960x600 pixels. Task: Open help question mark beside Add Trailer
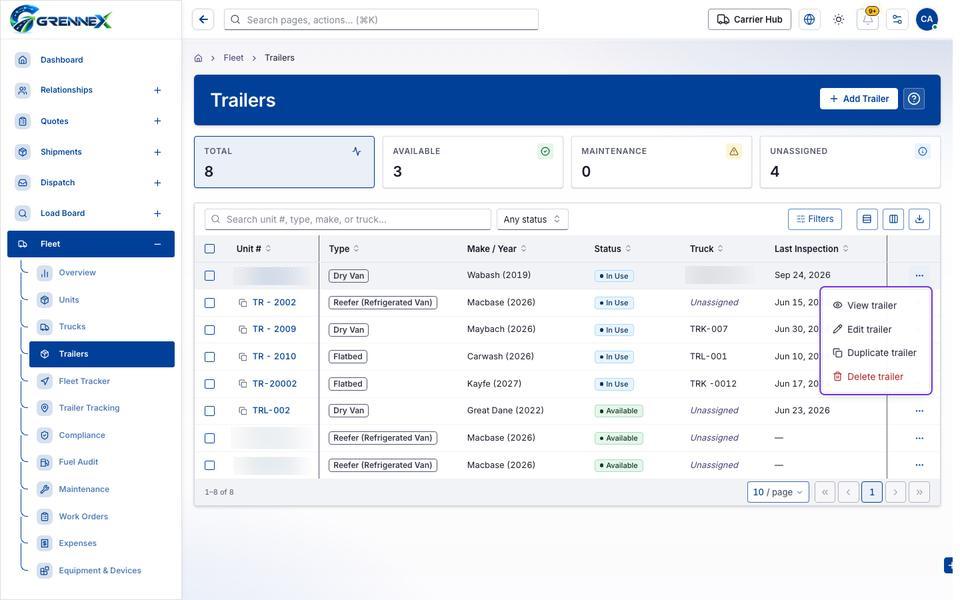coord(914,99)
